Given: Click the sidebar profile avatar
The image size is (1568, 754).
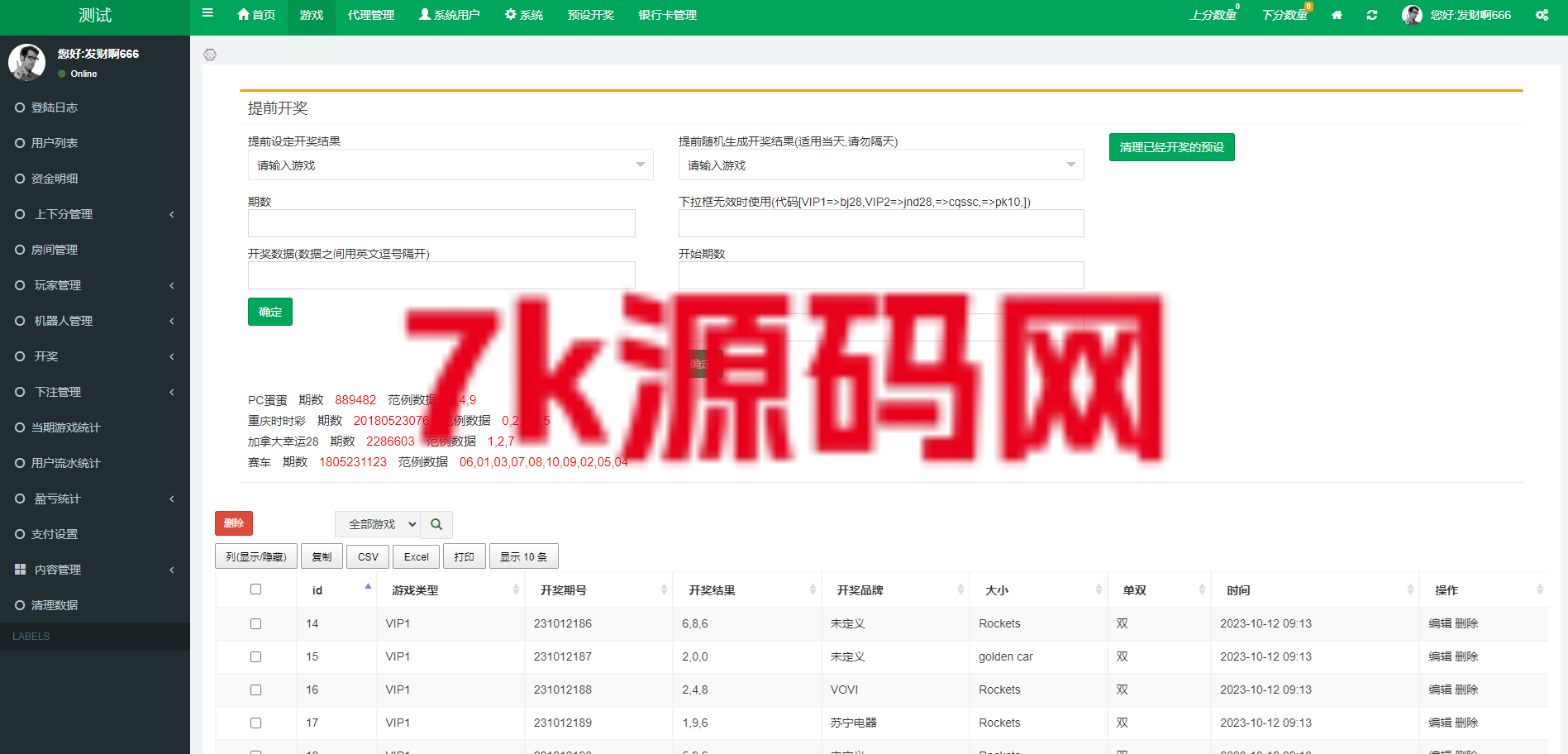Looking at the screenshot, I should [x=27, y=62].
